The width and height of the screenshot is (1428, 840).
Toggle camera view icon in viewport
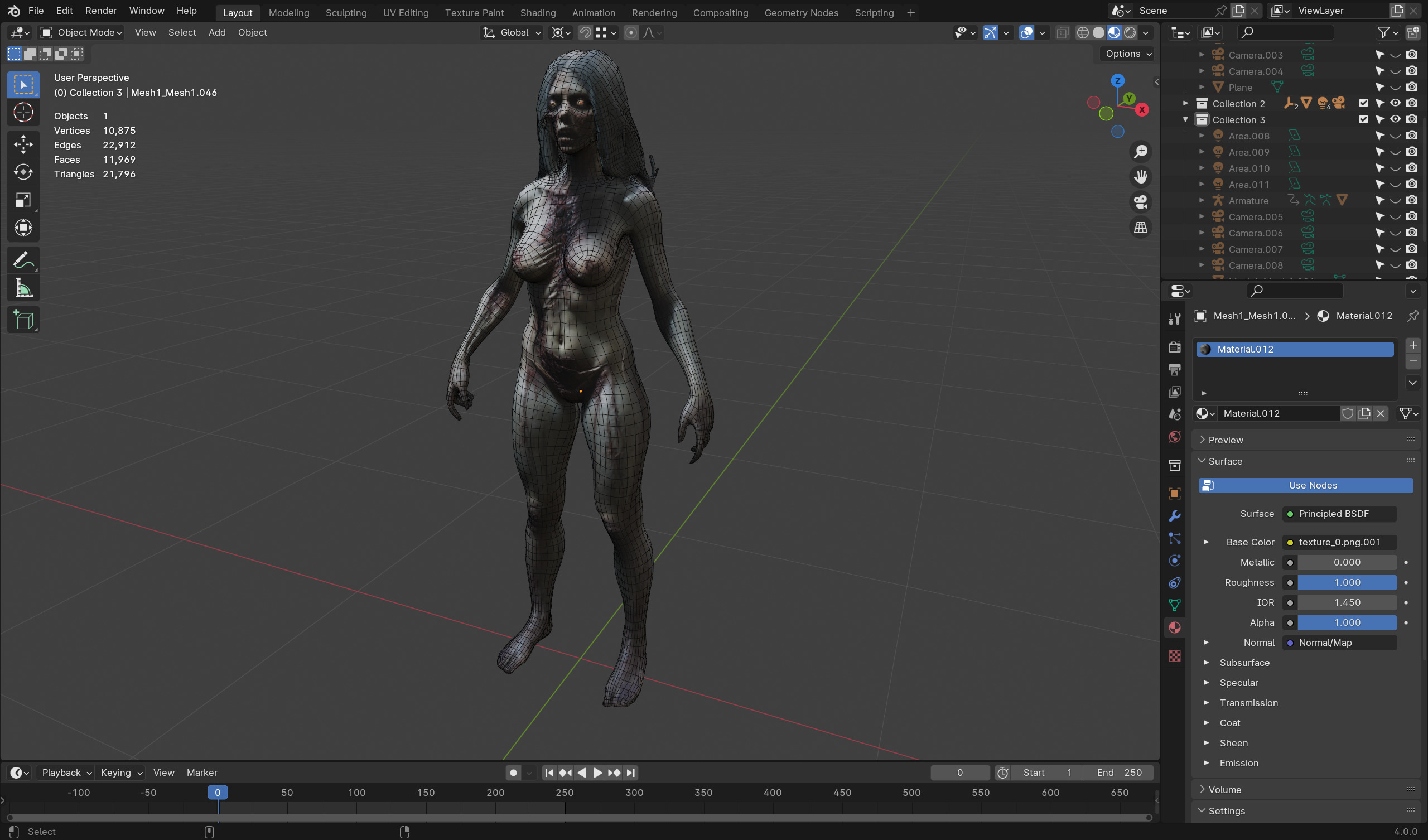[1140, 202]
